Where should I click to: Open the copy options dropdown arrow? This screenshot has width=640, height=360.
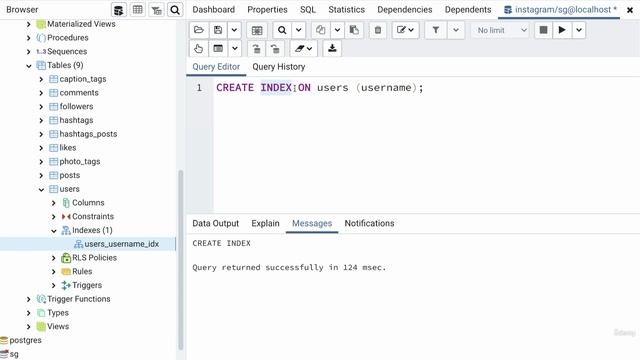pyautogui.click(x=337, y=30)
